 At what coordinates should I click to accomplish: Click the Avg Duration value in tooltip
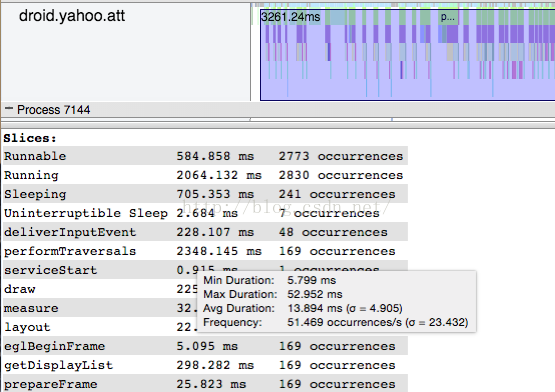tap(345, 308)
